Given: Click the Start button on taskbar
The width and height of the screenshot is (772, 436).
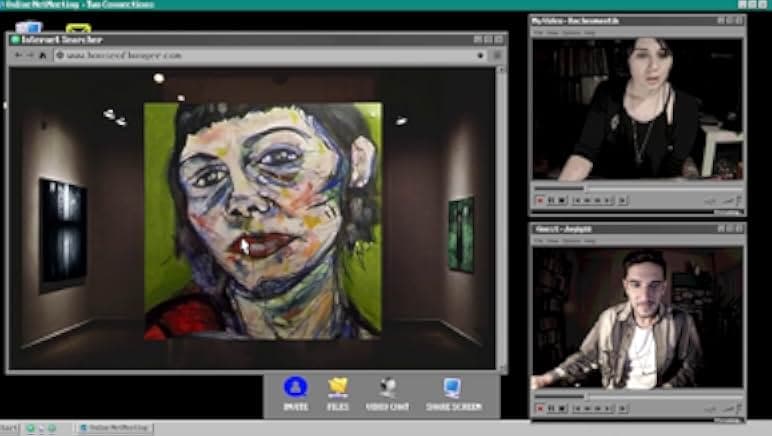Looking at the screenshot, I should (10, 428).
